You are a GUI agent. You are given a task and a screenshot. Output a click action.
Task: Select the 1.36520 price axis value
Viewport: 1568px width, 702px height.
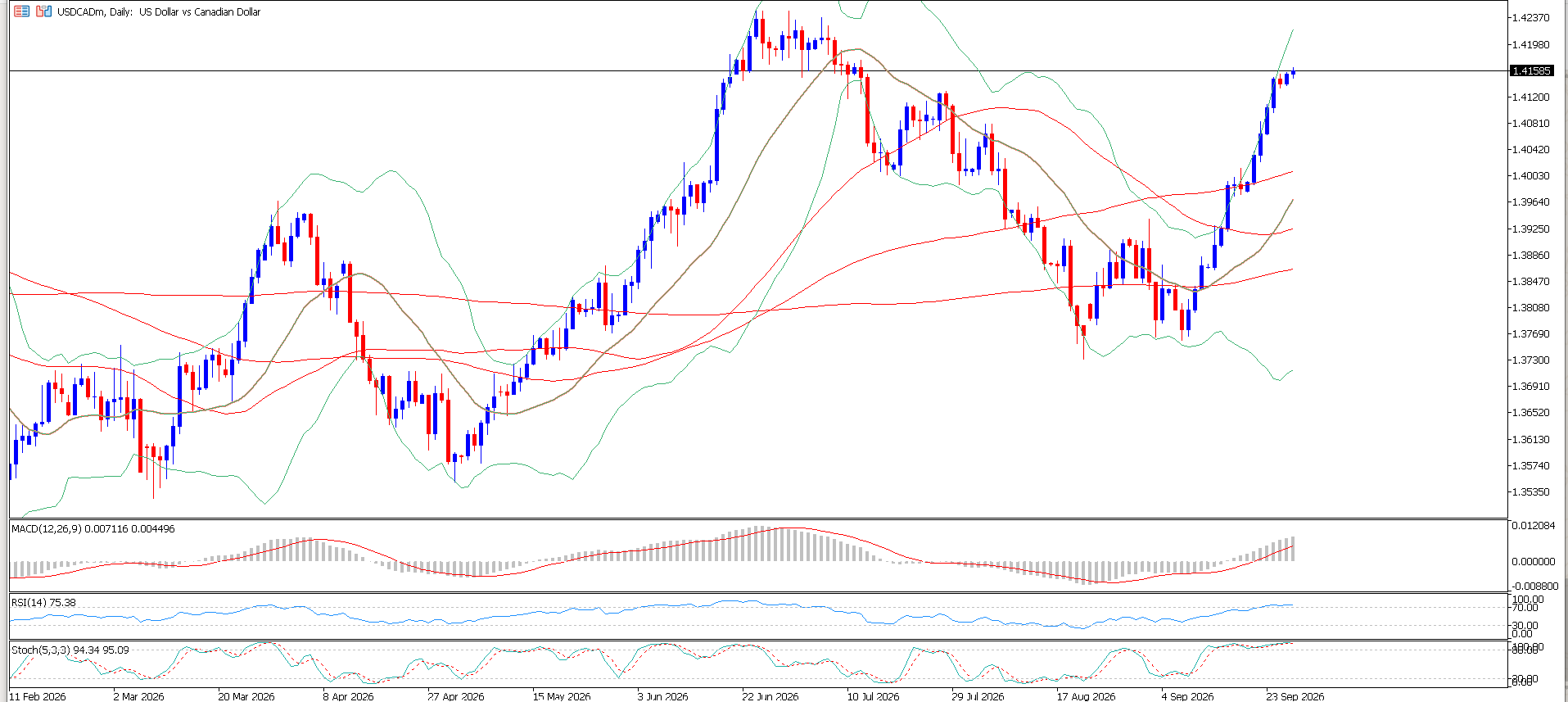(x=1531, y=413)
